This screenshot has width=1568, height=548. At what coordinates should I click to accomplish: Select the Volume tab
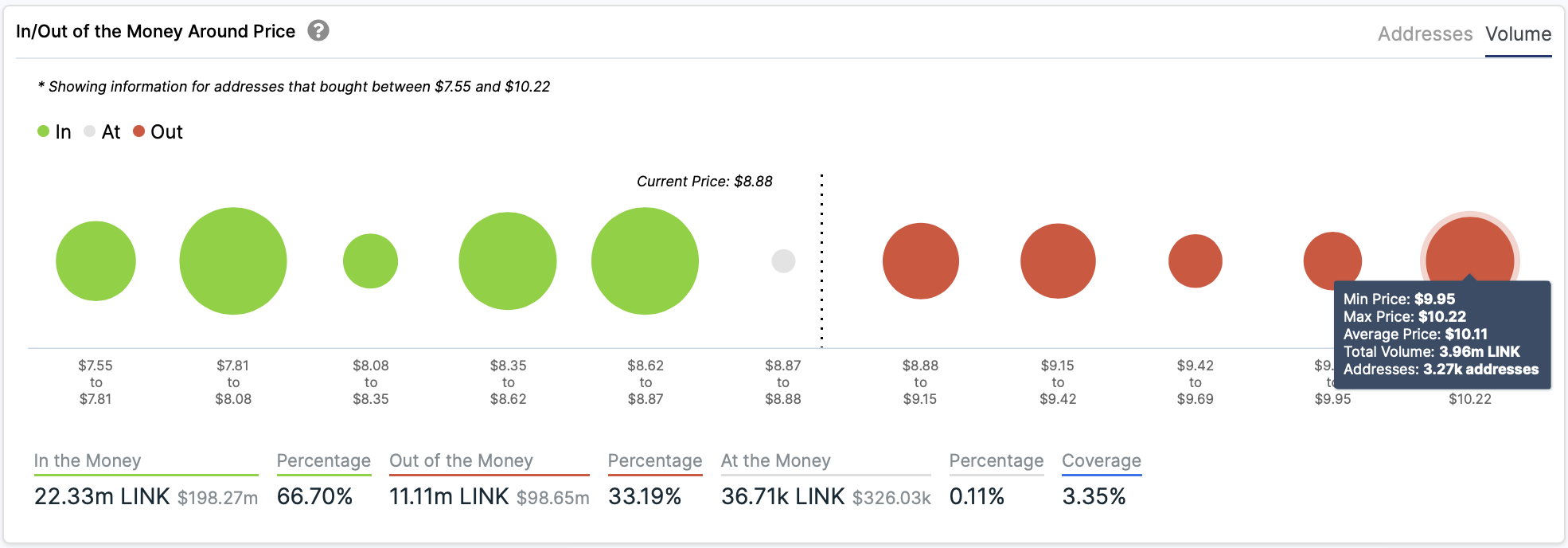[x=1518, y=34]
